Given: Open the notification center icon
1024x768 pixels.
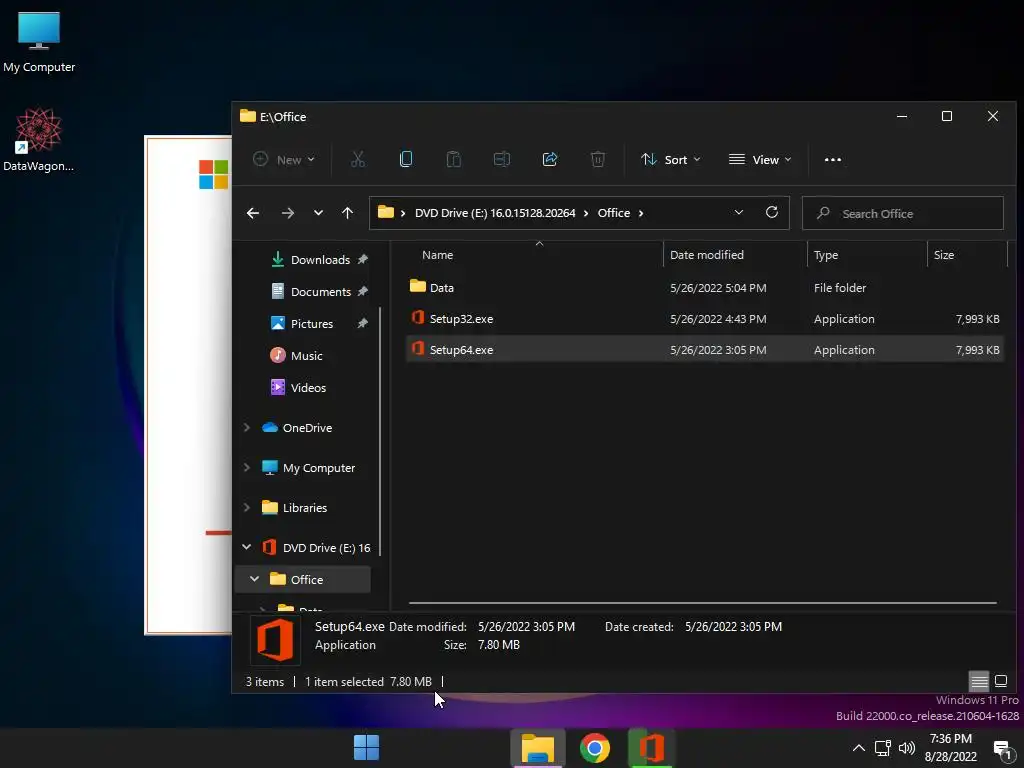Looking at the screenshot, I should 1002,749.
